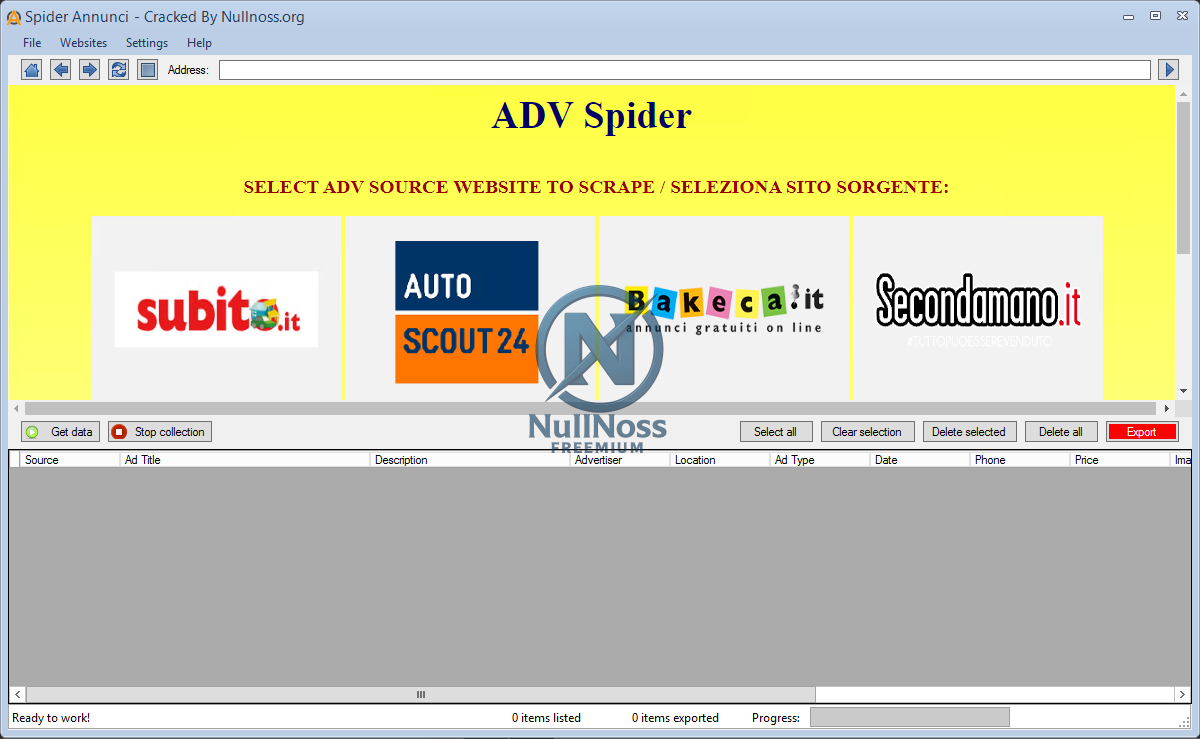Image resolution: width=1200 pixels, height=739 pixels.
Task: Refresh the page with the reload icon
Action: [x=118, y=69]
